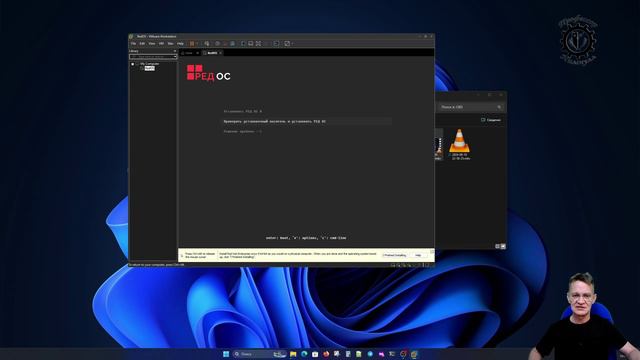Click the single-window console view icon
Viewport: 640px width, 360px height.
click(251, 43)
